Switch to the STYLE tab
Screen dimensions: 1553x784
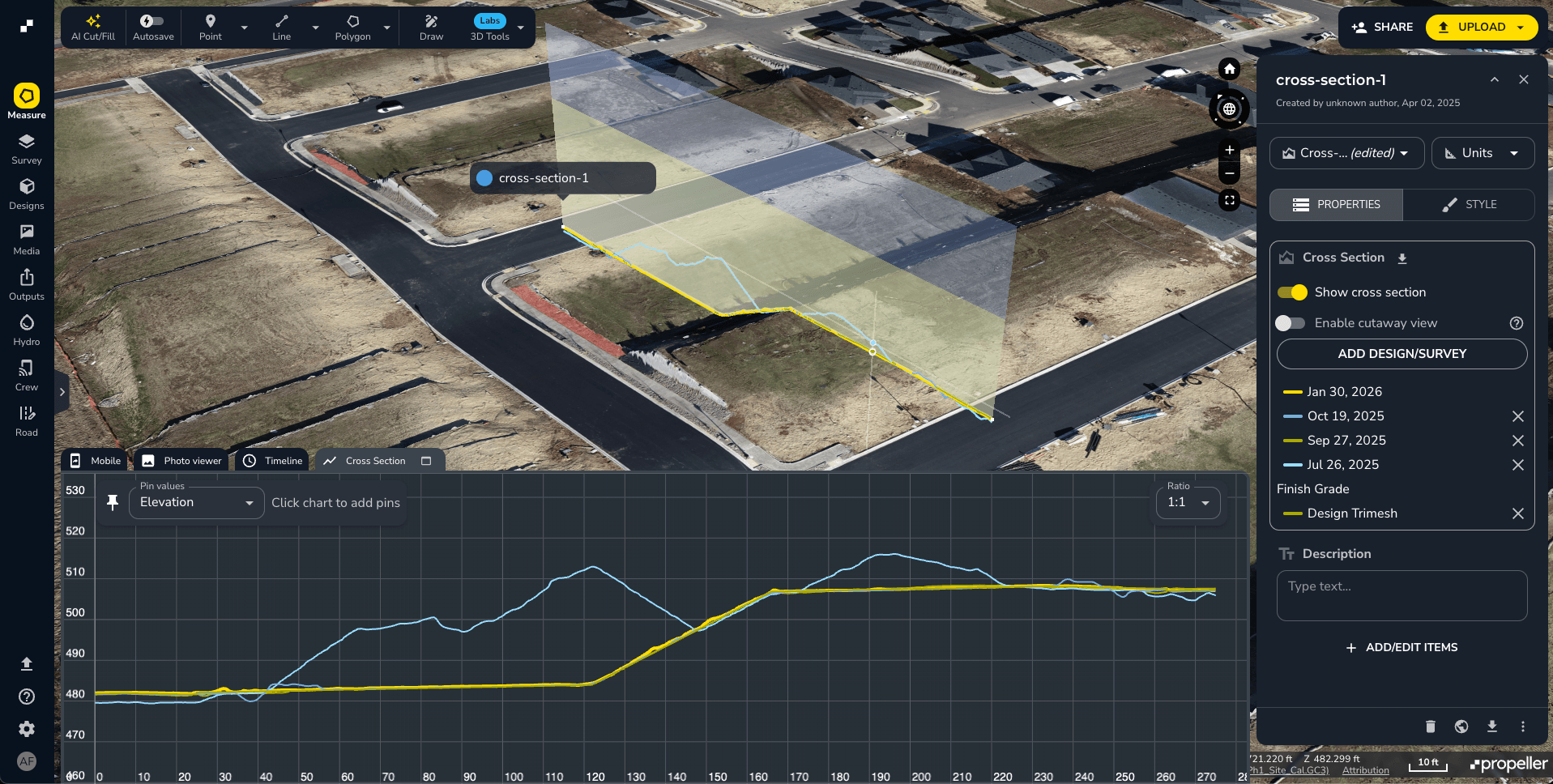[x=1469, y=205]
